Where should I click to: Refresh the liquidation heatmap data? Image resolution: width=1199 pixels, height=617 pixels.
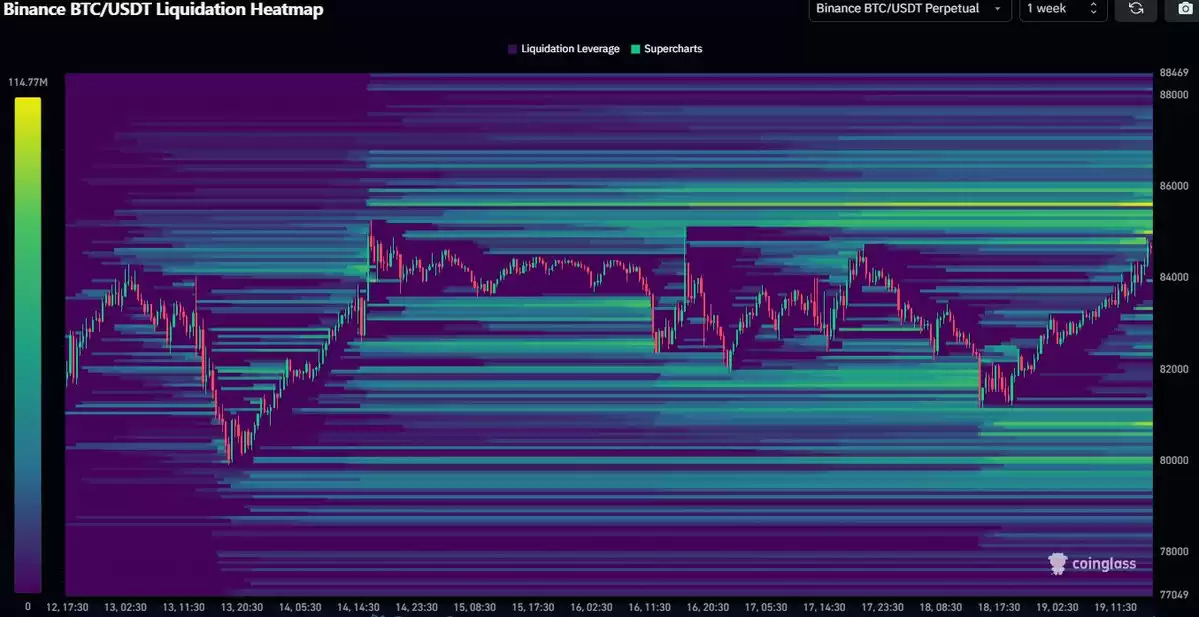[1136, 8]
